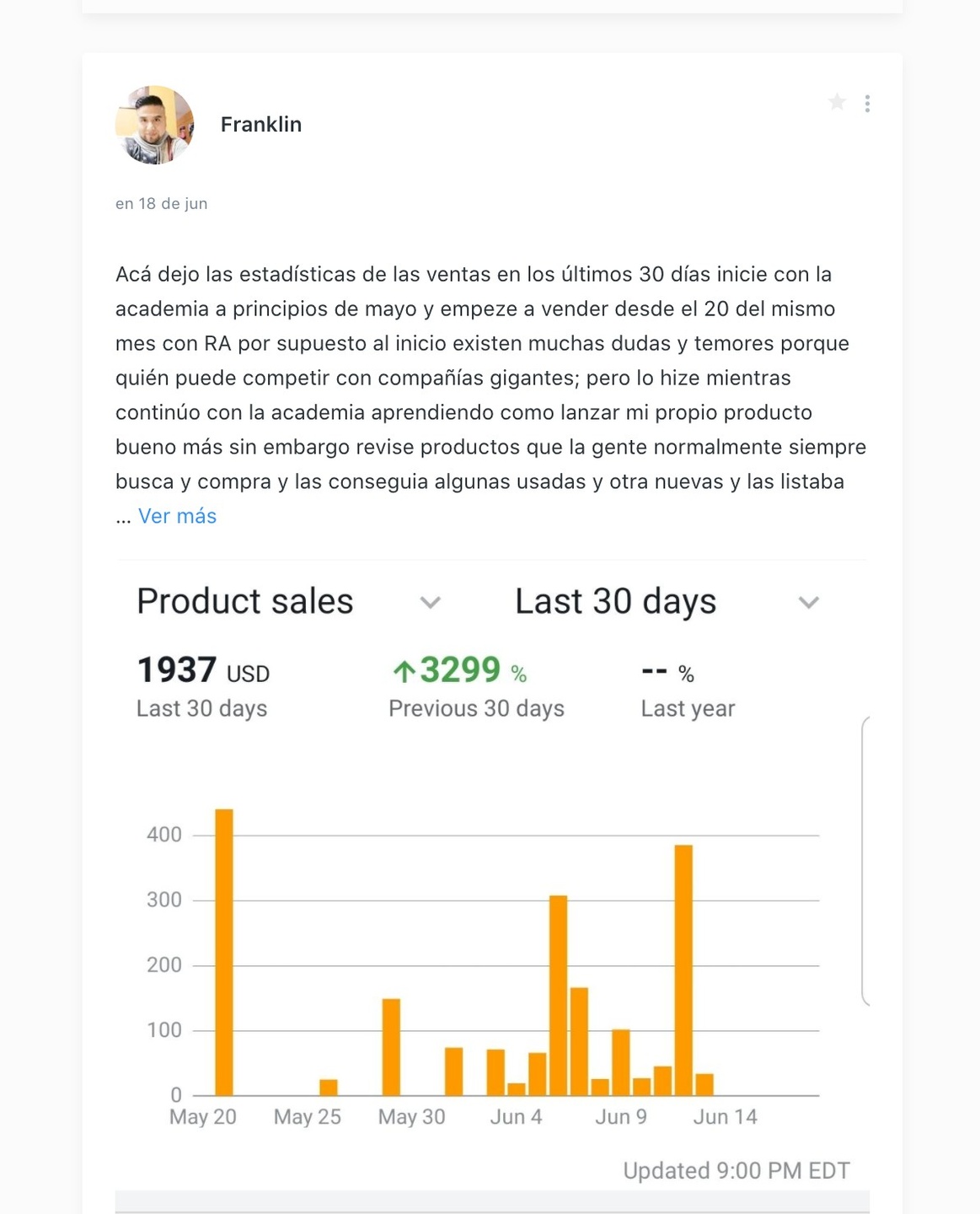The image size is (980, 1214).
Task: Click the green up arrow 3299% indicator
Action: 460,670
